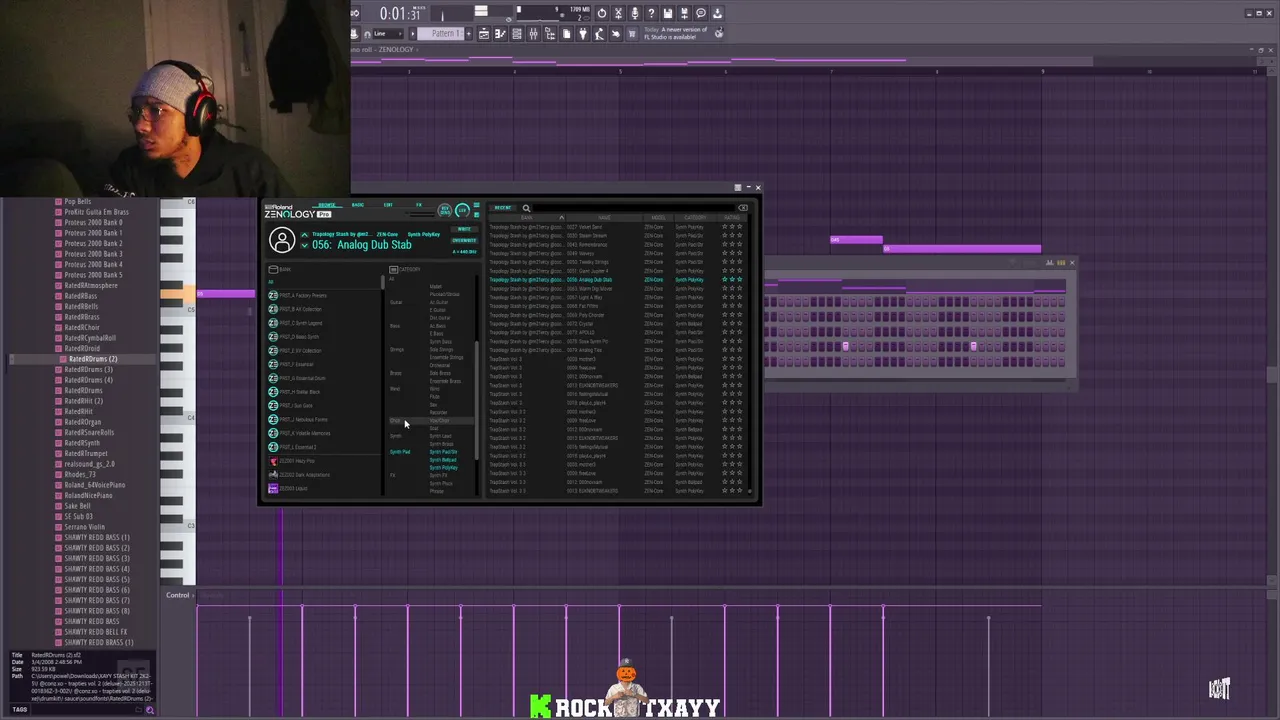The width and height of the screenshot is (1280, 720).
Task: Click the RECENT button in Zenology
Action: 503,208
